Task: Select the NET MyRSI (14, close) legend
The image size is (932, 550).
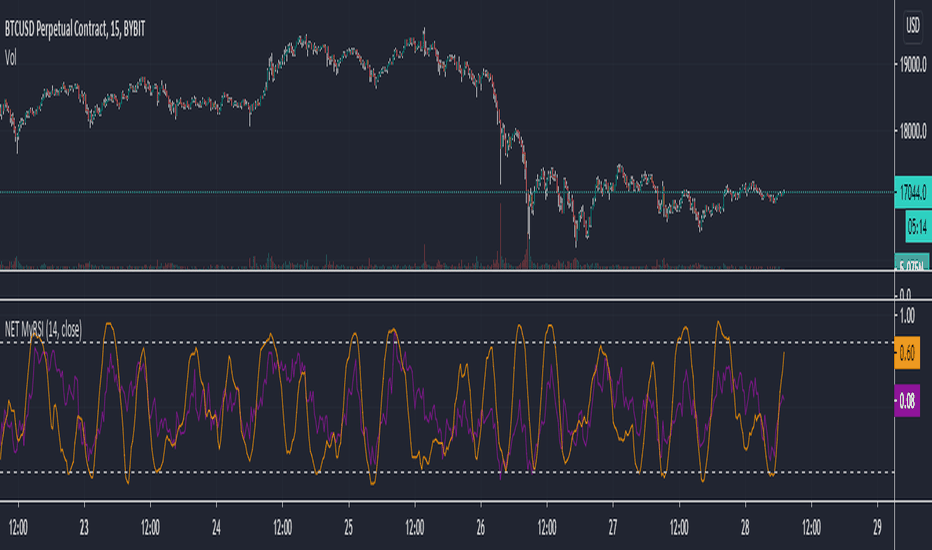Action: [43, 329]
